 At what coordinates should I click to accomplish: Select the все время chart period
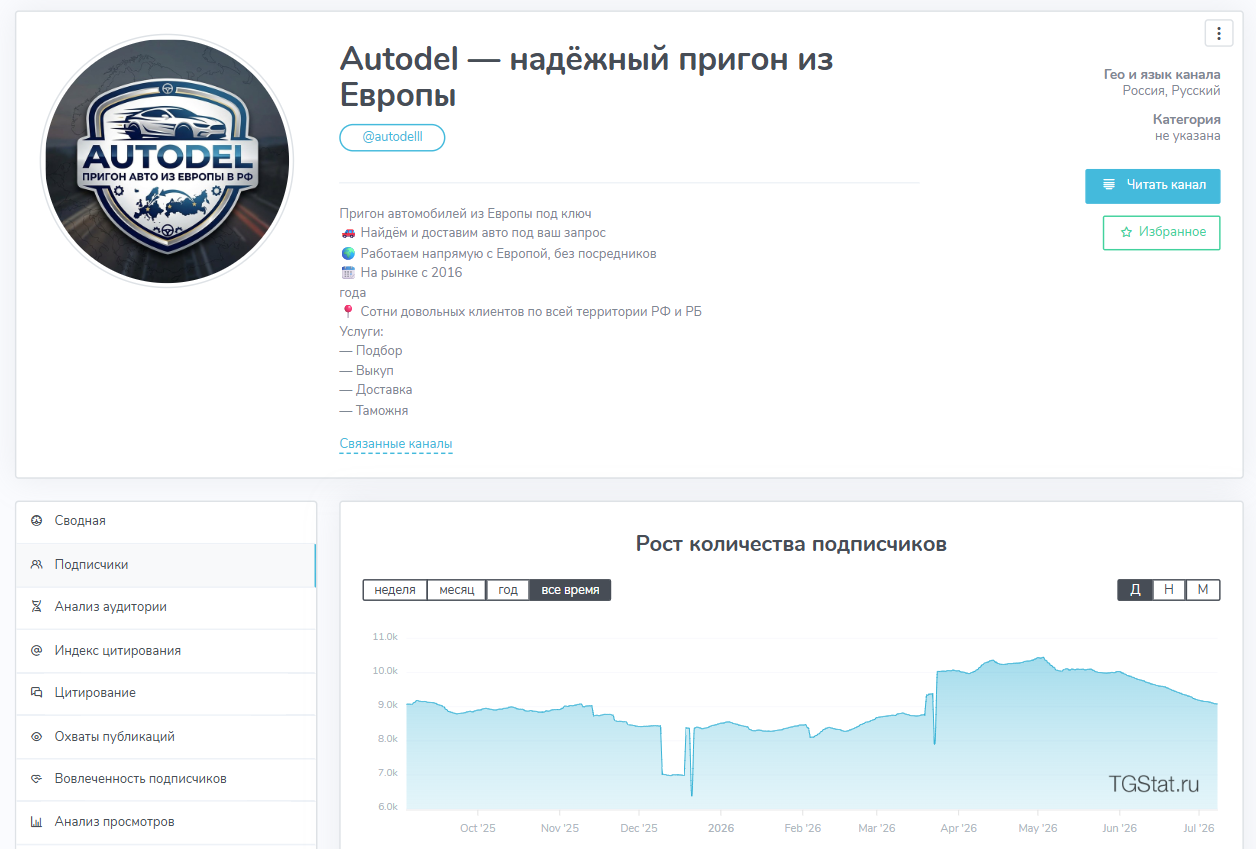(x=570, y=590)
